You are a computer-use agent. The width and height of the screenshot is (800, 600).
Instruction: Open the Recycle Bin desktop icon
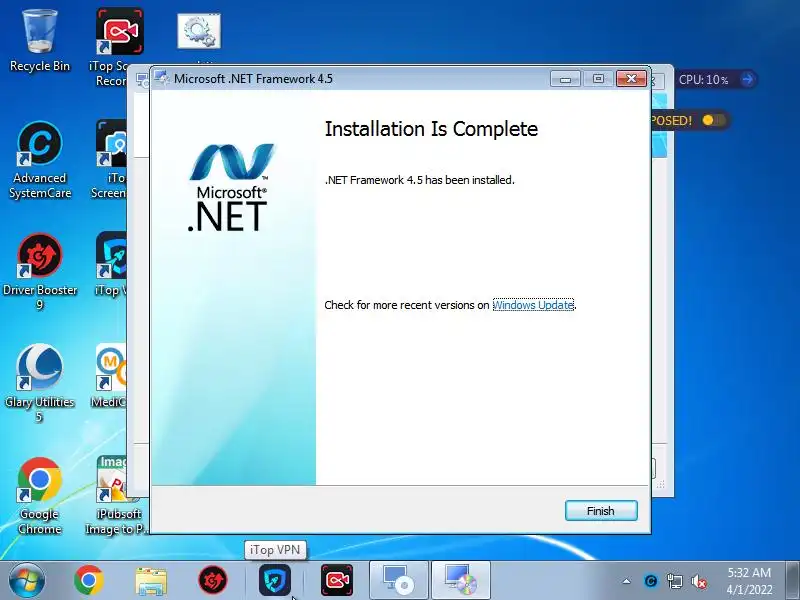coord(40,41)
